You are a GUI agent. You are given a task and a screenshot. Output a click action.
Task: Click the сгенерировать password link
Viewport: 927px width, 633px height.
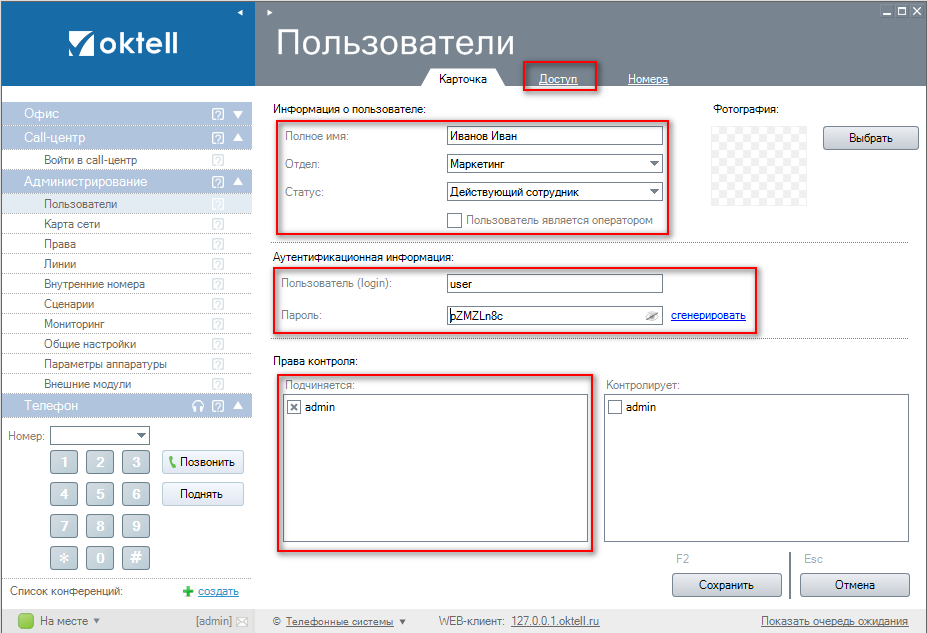708,316
